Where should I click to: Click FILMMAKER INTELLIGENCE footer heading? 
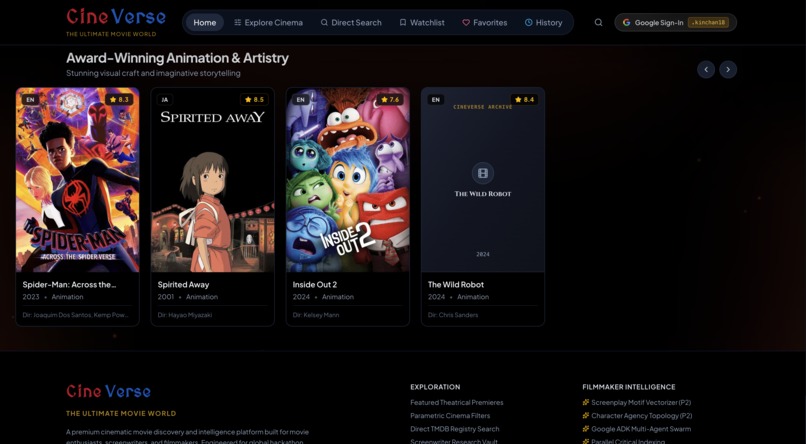point(629,387)
